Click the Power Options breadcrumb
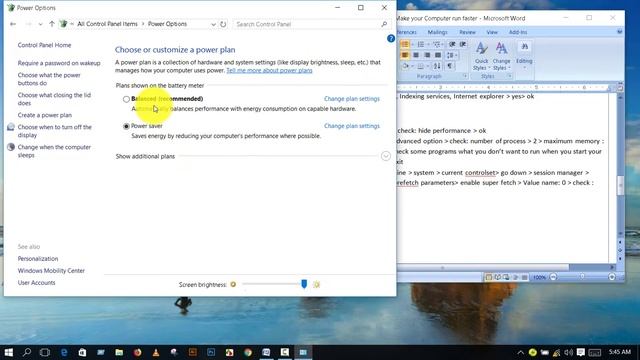Viewport: 640px width, 360px height. coord(167,24)
